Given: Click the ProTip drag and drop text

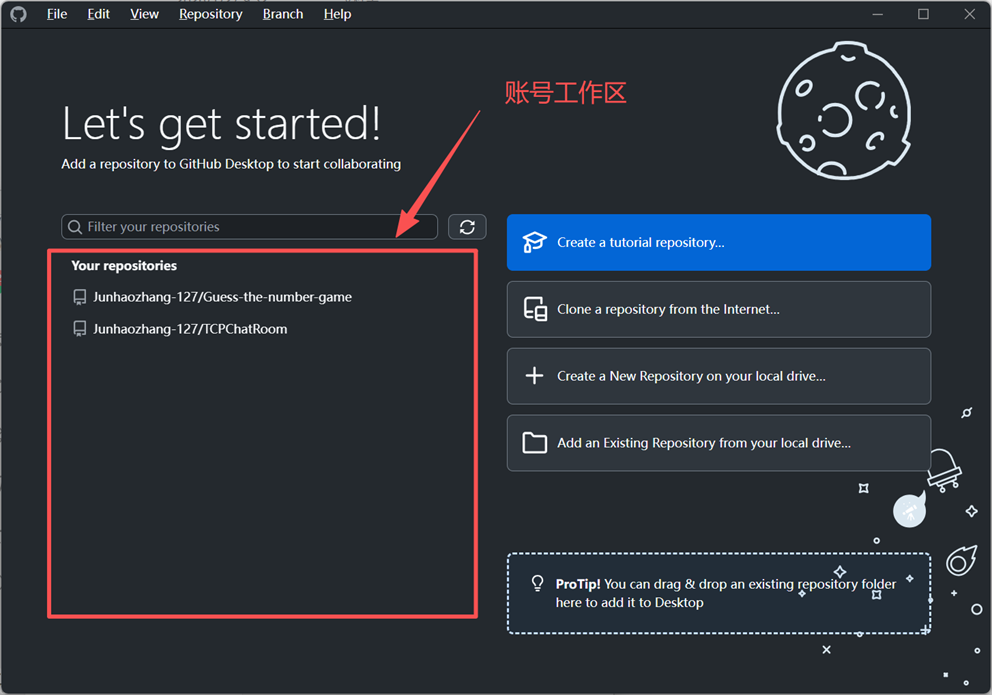Looking at the screenshot, I should pyautogui.click(x=726, y=593).
